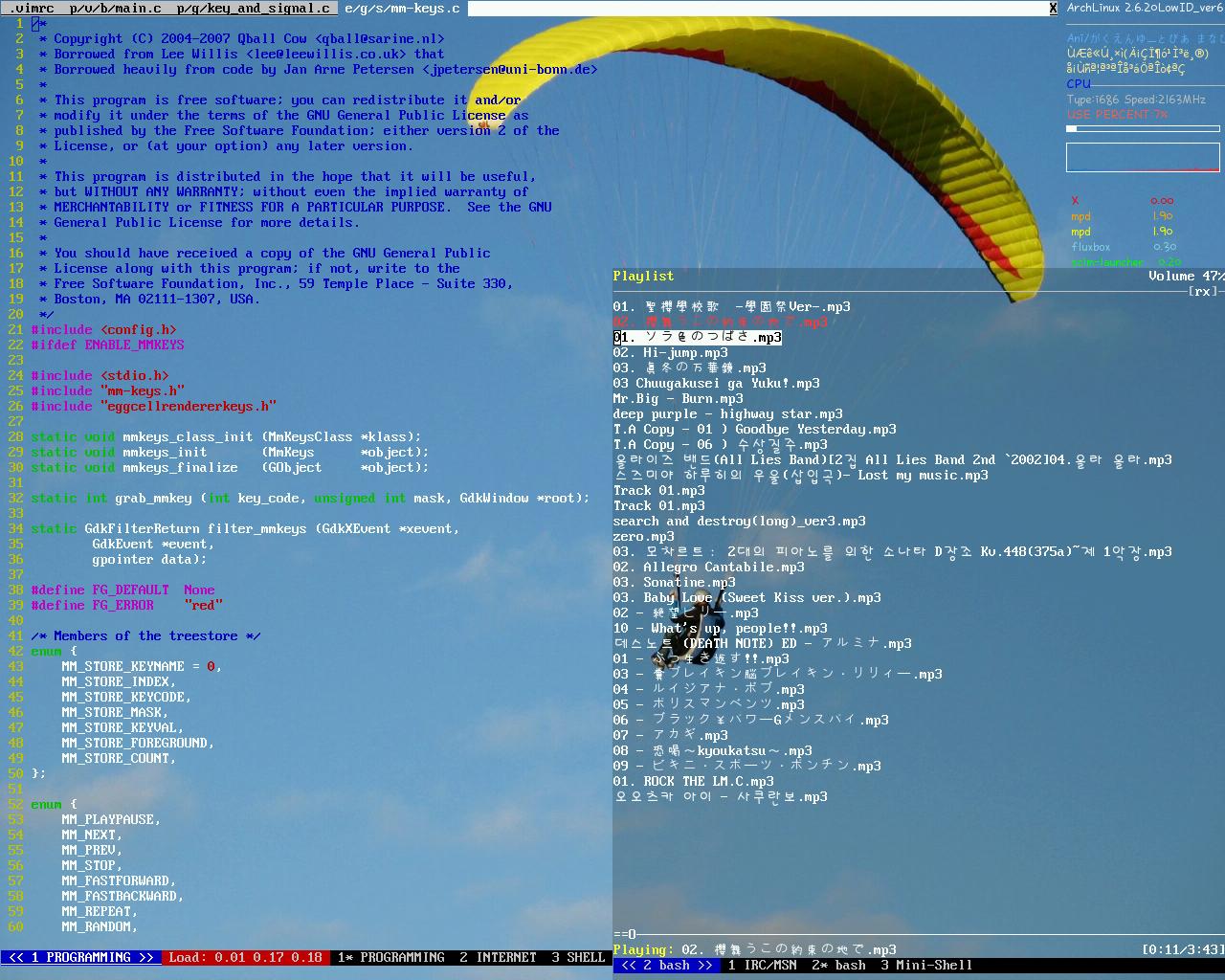Switch to the .vimrc vim tab
Viewport: 1225px width, 980px height.
tap(31, 8)
